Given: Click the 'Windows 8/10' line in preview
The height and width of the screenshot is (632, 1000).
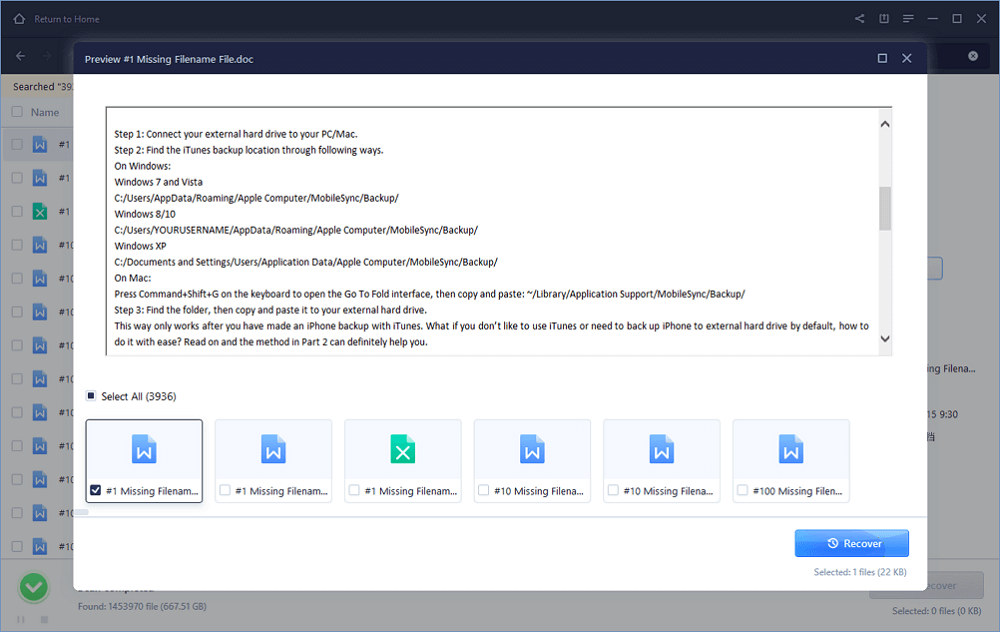Looking at the screenshot, I should [145, 214].
